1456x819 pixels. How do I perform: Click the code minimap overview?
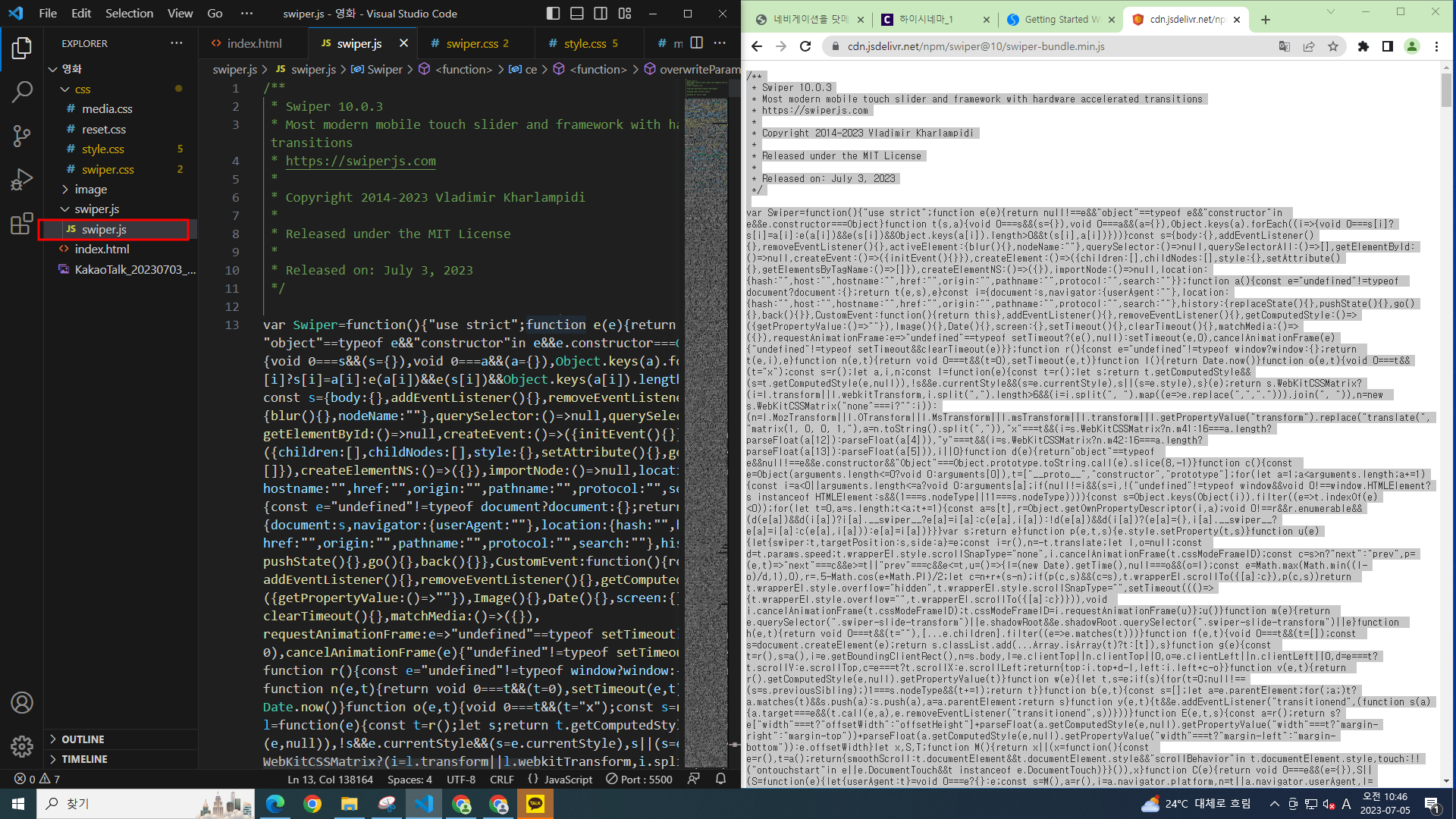point(705,379)
